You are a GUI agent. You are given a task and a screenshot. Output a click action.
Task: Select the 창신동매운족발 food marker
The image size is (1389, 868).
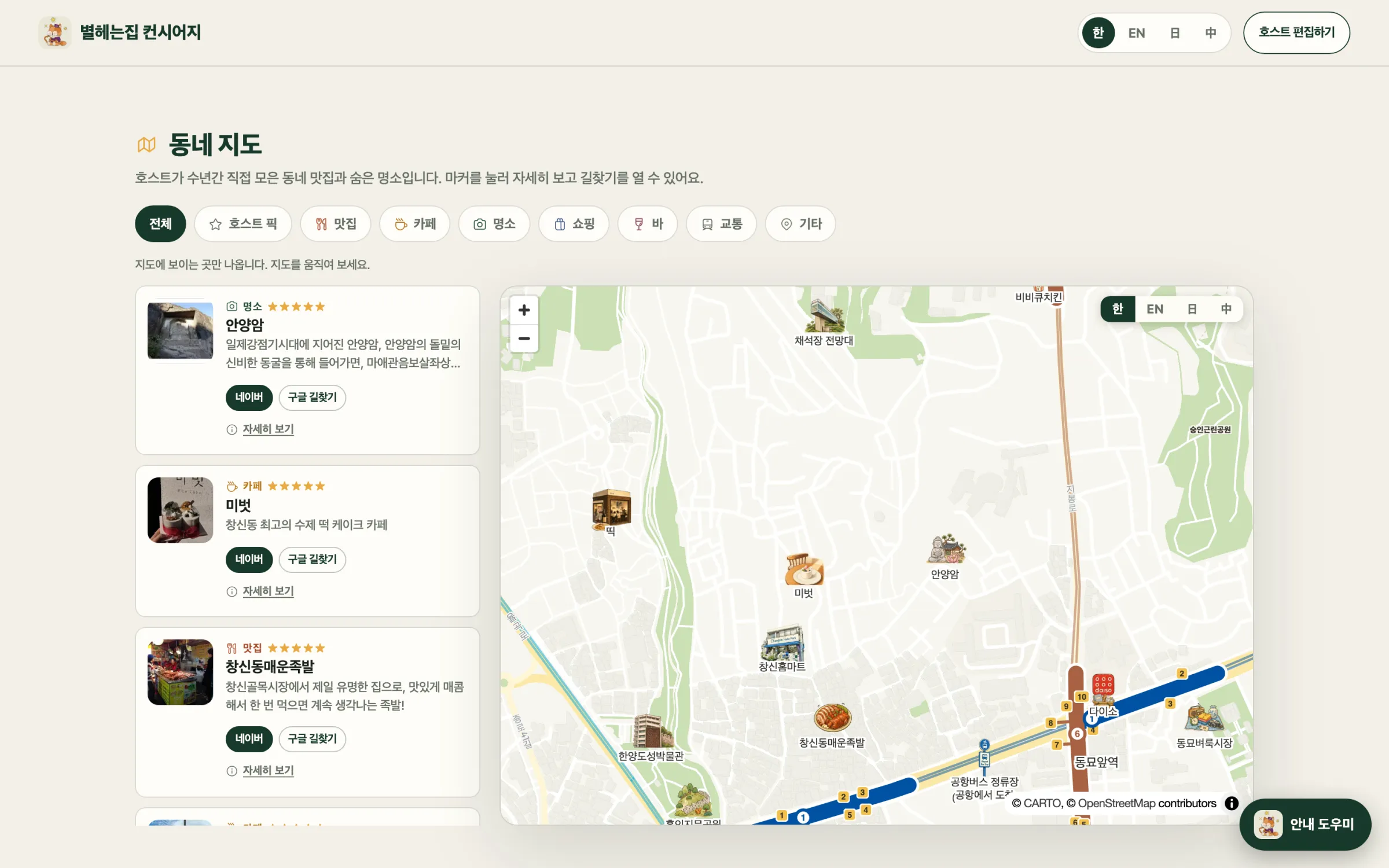pyautogui.click(x=832, y=718)
